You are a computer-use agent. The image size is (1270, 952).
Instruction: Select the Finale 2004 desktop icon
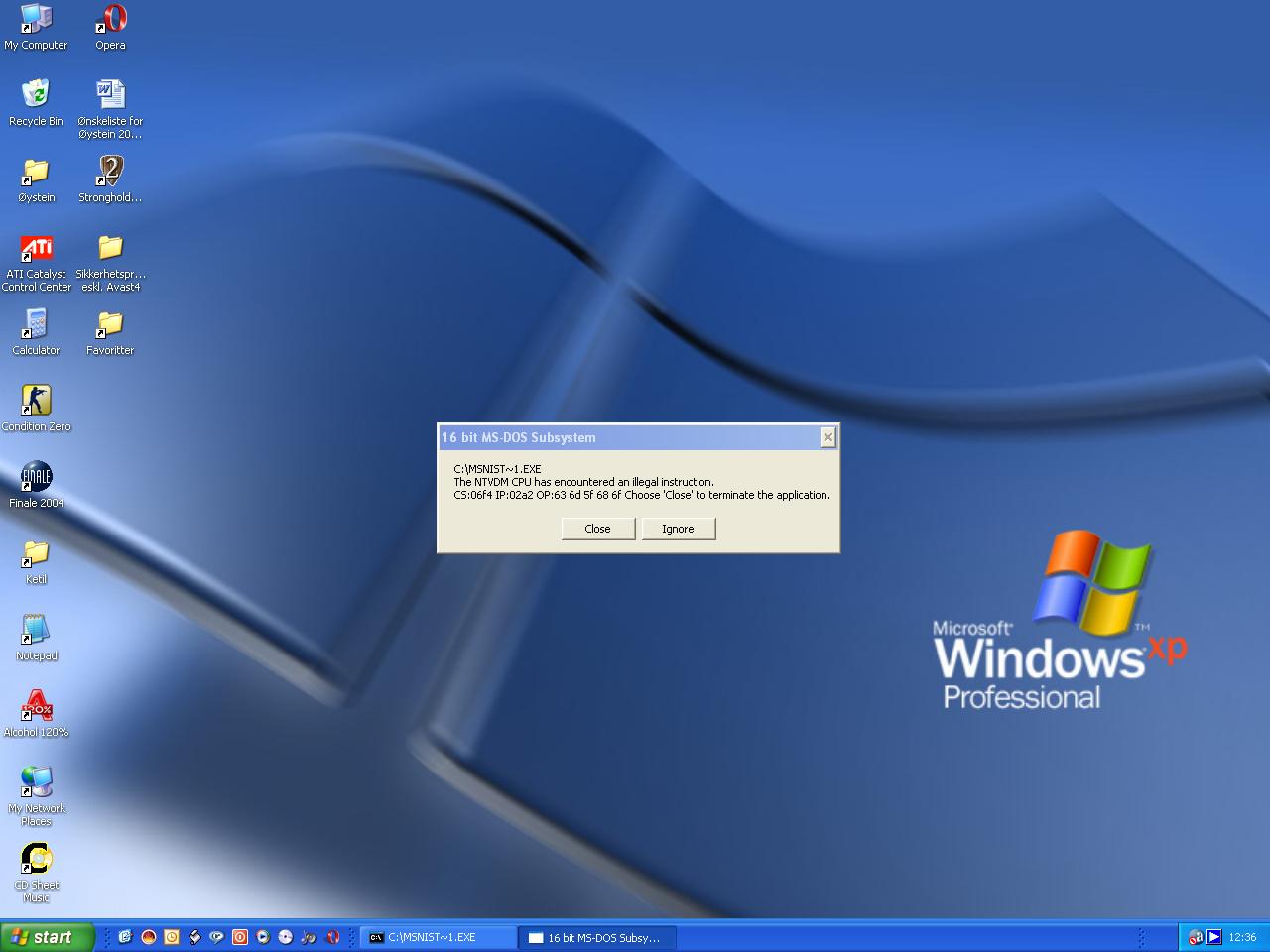[x=37, y=485]
